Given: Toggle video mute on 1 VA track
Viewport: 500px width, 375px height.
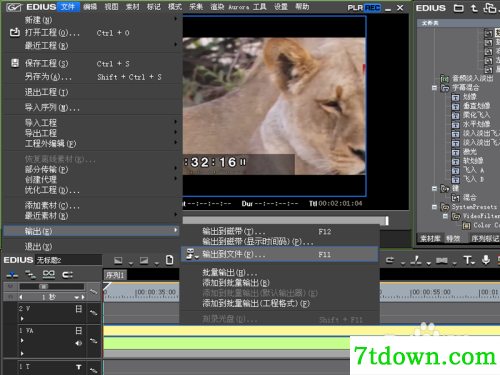Looking at the screenshot, I should (x=79, y=330).
